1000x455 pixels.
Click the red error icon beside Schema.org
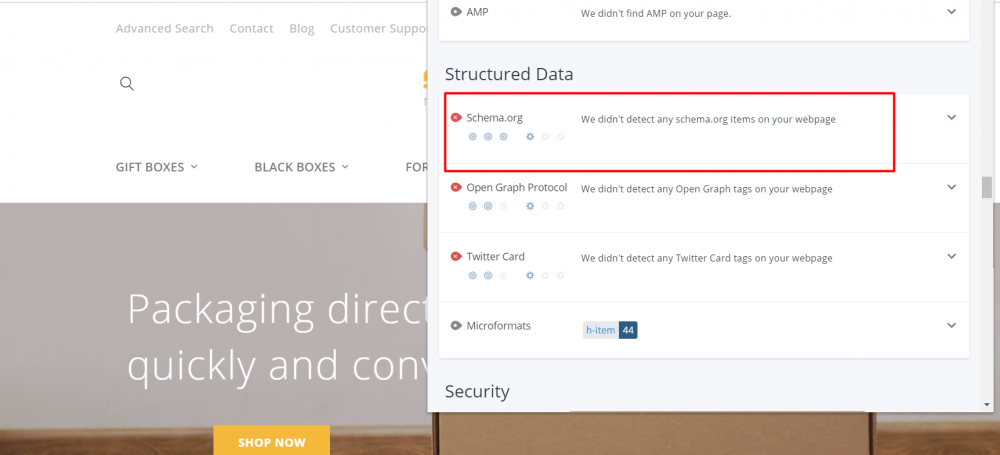(456, 117)
